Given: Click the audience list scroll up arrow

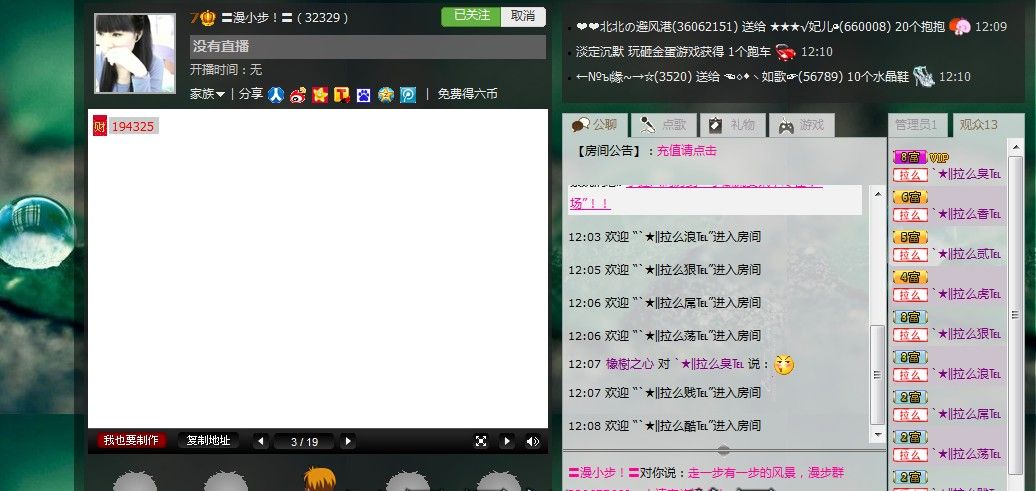Looking at the screenshot, I should pyautogui.click(x=1016, y=147).
